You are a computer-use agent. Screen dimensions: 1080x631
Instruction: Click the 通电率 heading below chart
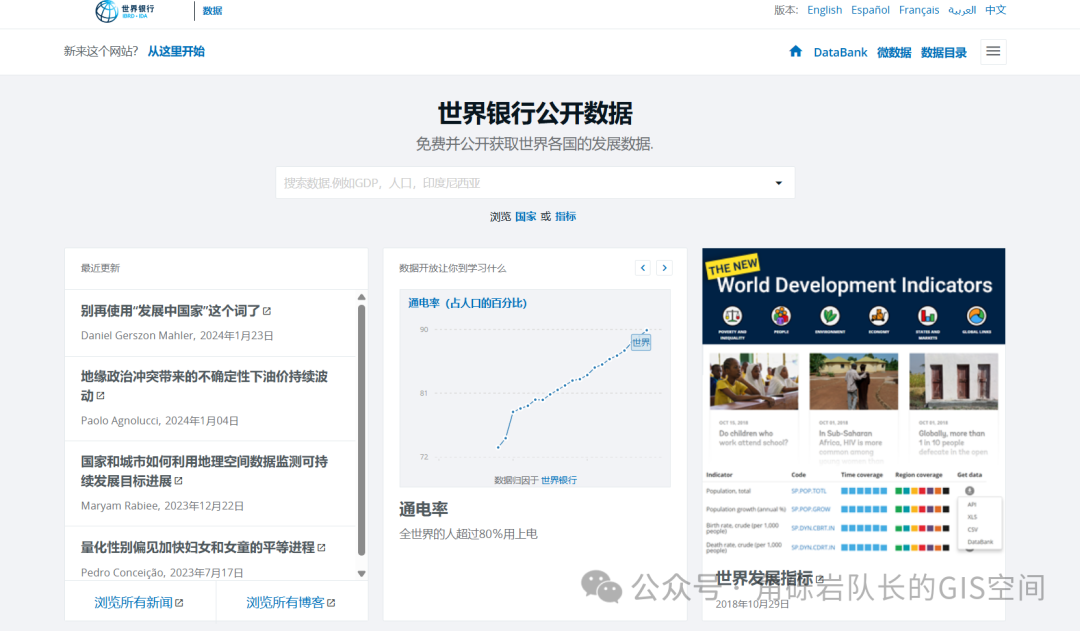(x=424, y=509)
